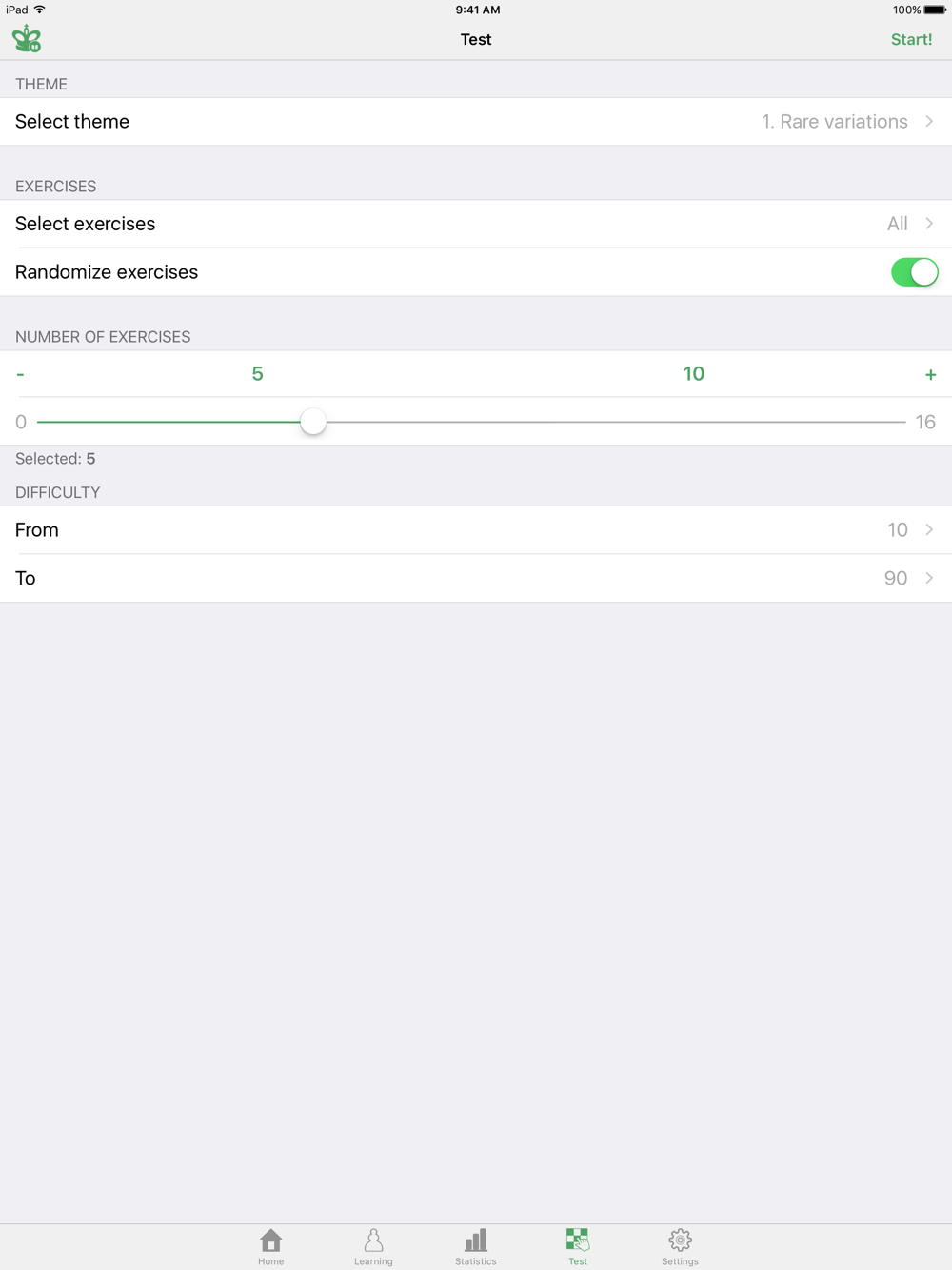Screen dimensions: 952x1270
Task: Open the Home tab house icon
Action: click(271, 1240)
